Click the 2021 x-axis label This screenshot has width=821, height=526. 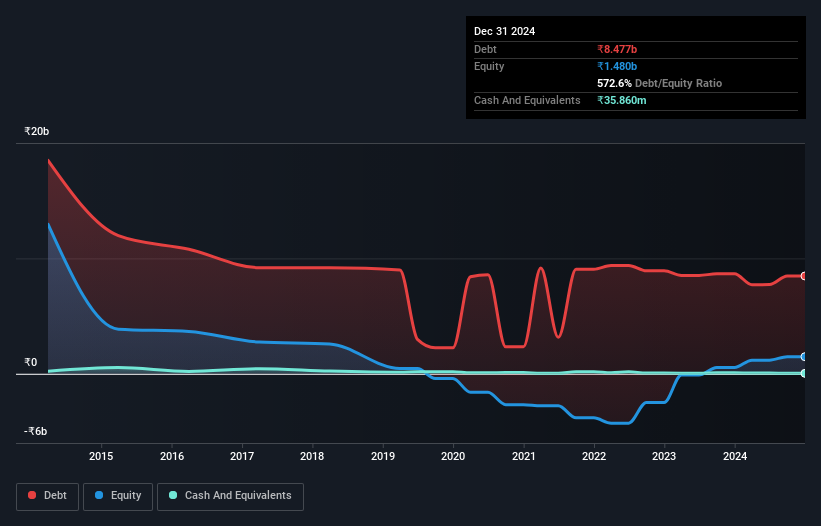[x=524, y=456]
